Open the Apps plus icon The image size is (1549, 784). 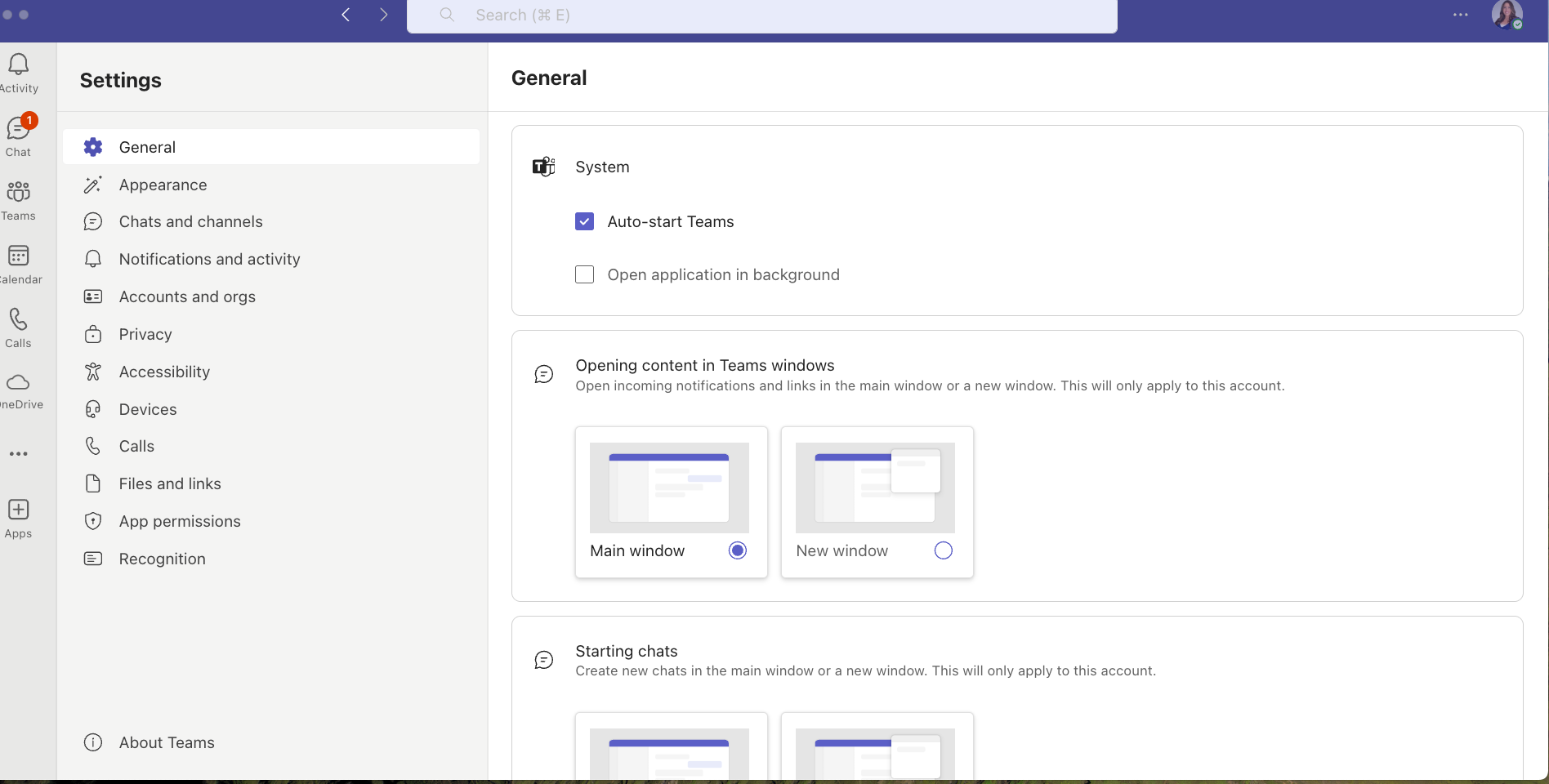tap(18, 510)
